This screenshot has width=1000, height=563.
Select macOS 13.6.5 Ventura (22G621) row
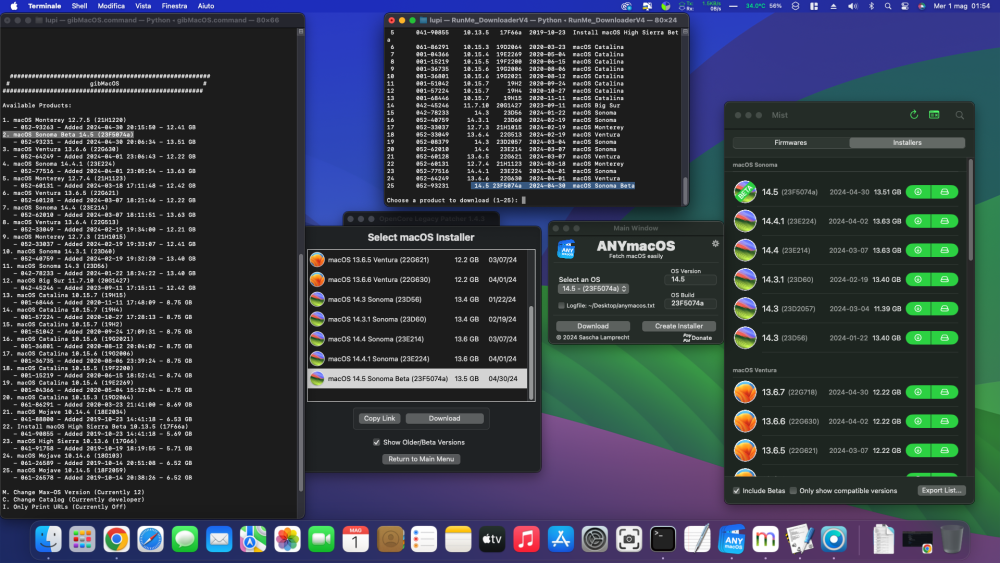418,260
